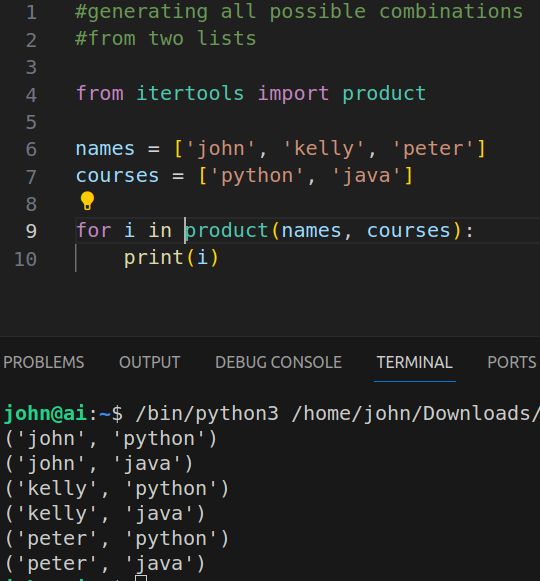540x581 pixels.
Task: Click the 'courses' variable on line 7
Action: [117, 176]
